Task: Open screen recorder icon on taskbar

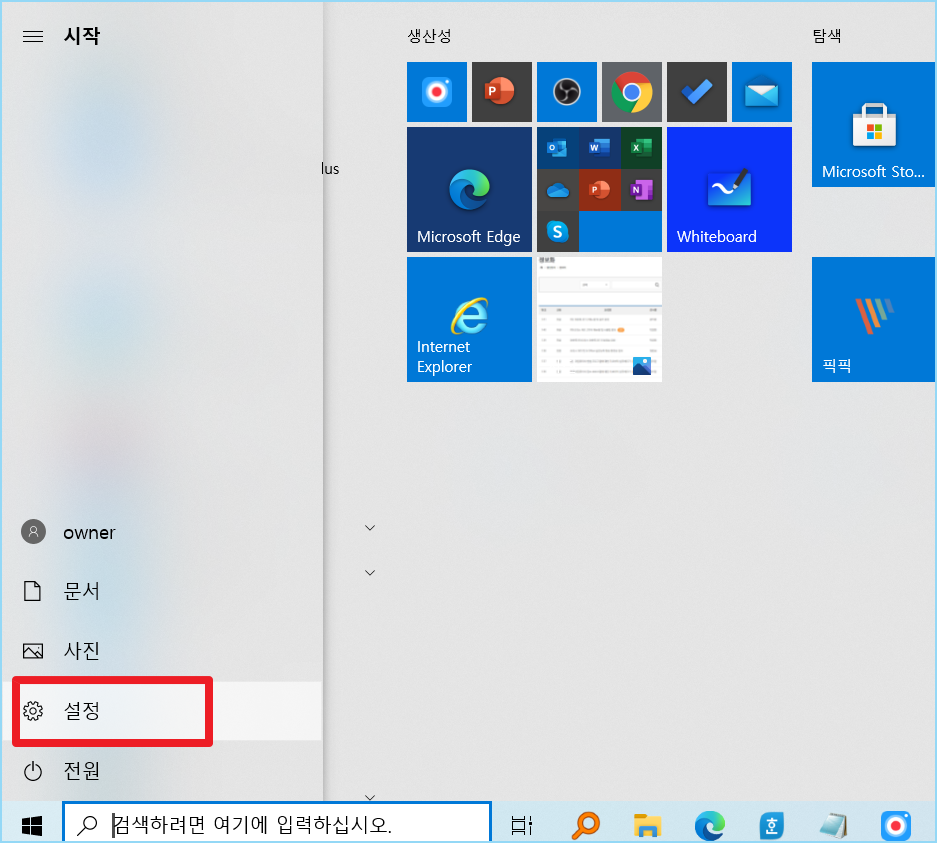Action: 896,826
